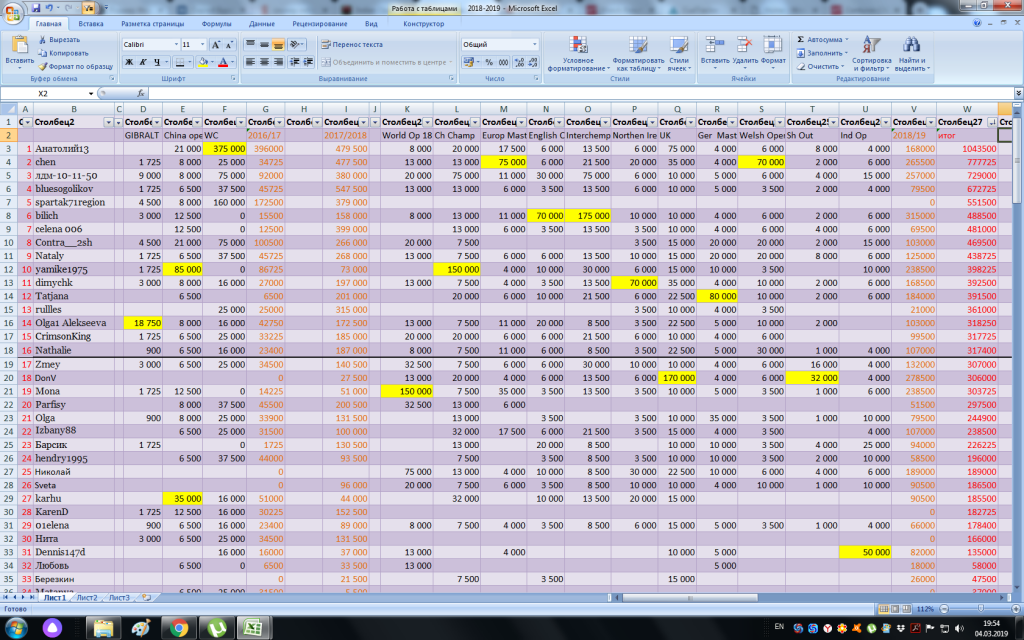Click the Cut (Вырезать) scissors button
1024x640 pixels.
[x=62, y=39]
